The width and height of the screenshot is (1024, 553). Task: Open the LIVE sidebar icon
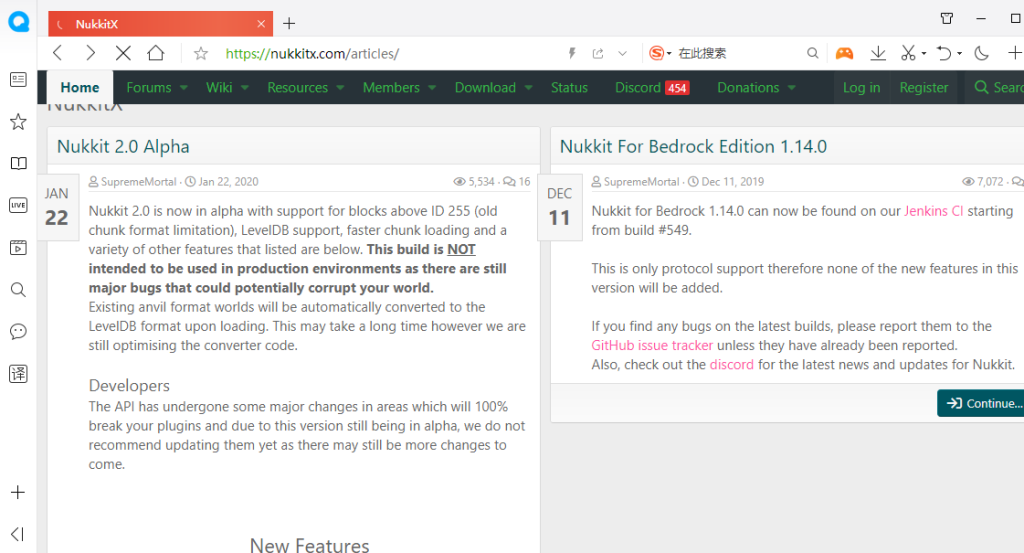pyautogui.click(x=18, y=205)
